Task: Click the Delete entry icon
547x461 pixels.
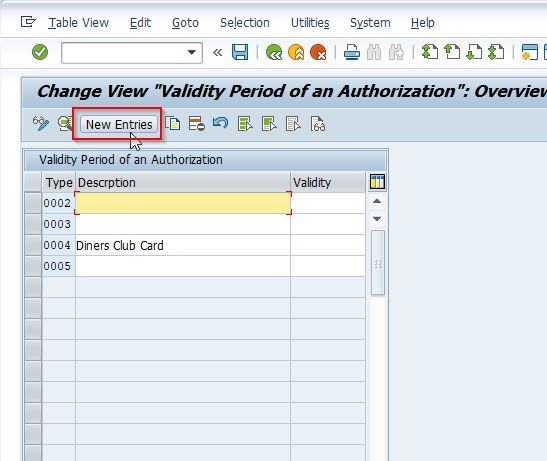Action: click(x=196, y=124)
